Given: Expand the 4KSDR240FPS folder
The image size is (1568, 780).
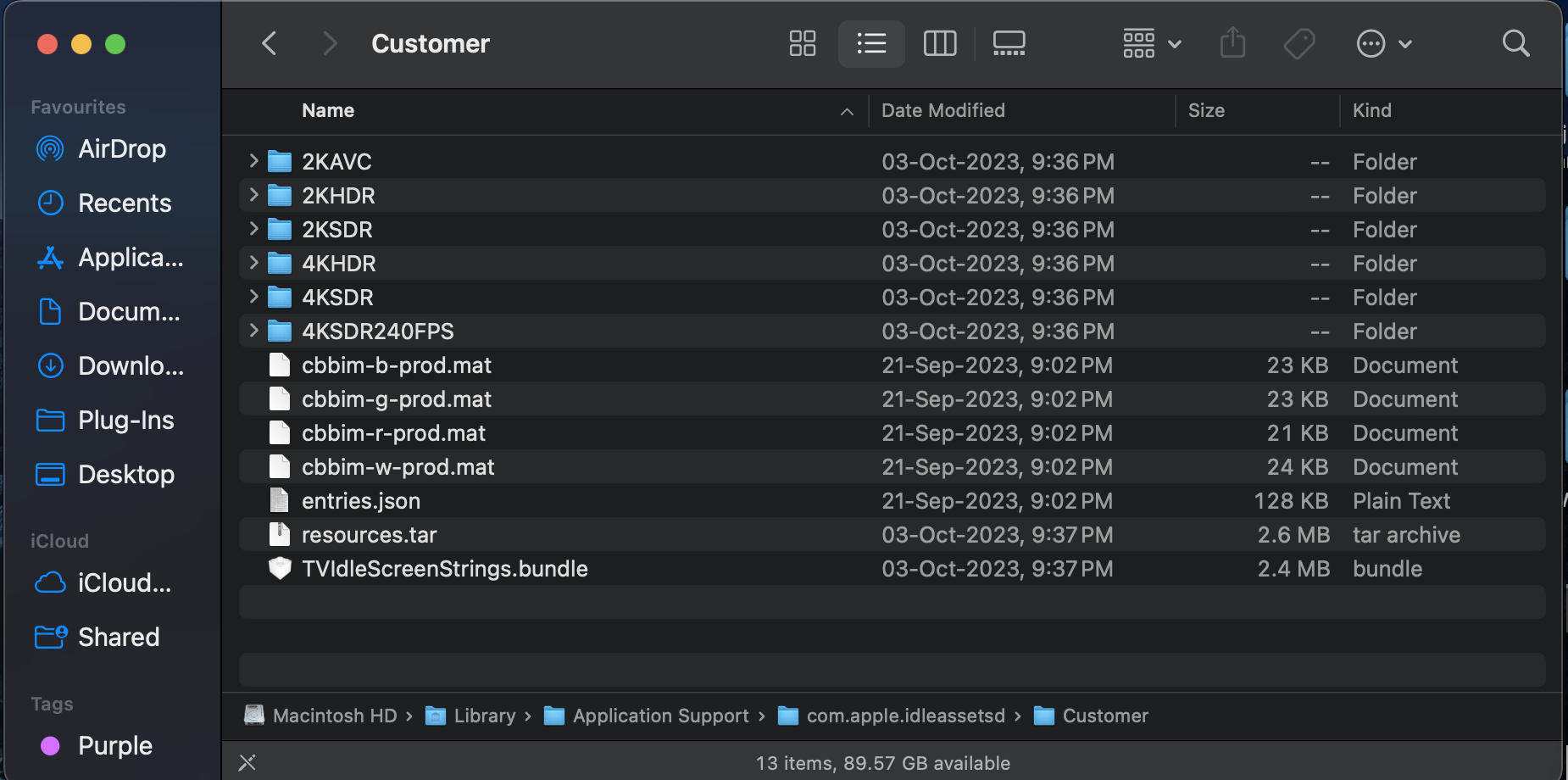Looking at the screenshot, I should (x=253, y=331).
